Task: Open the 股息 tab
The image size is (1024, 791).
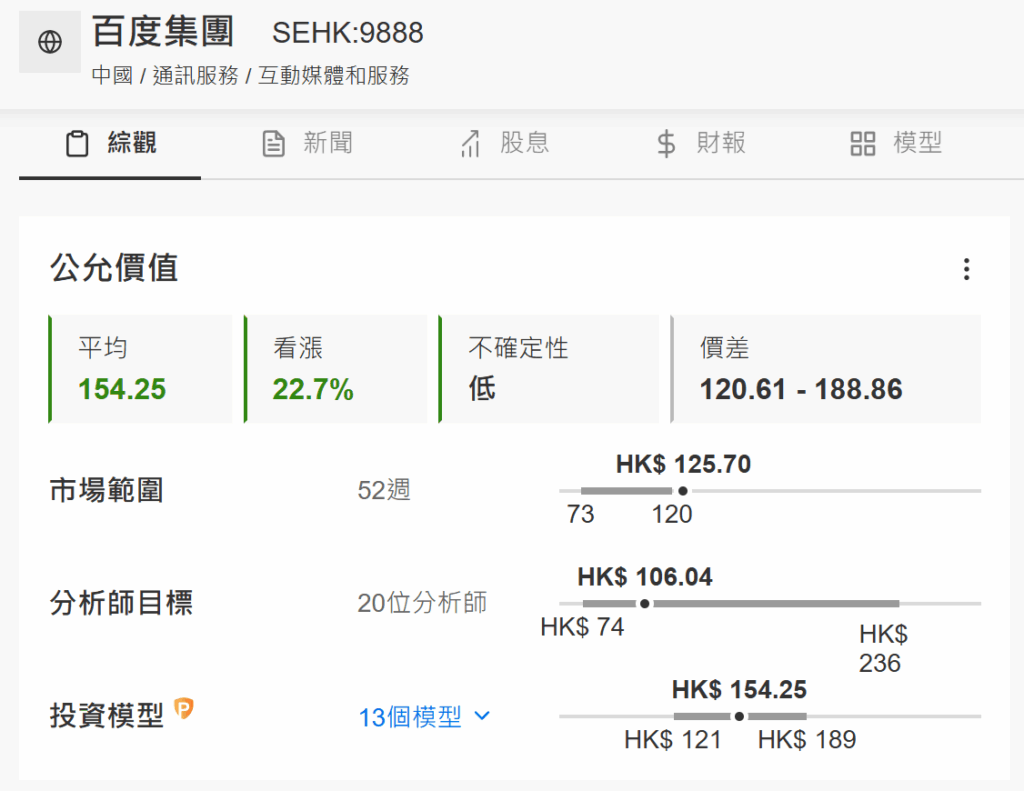Action: (504, 144)
